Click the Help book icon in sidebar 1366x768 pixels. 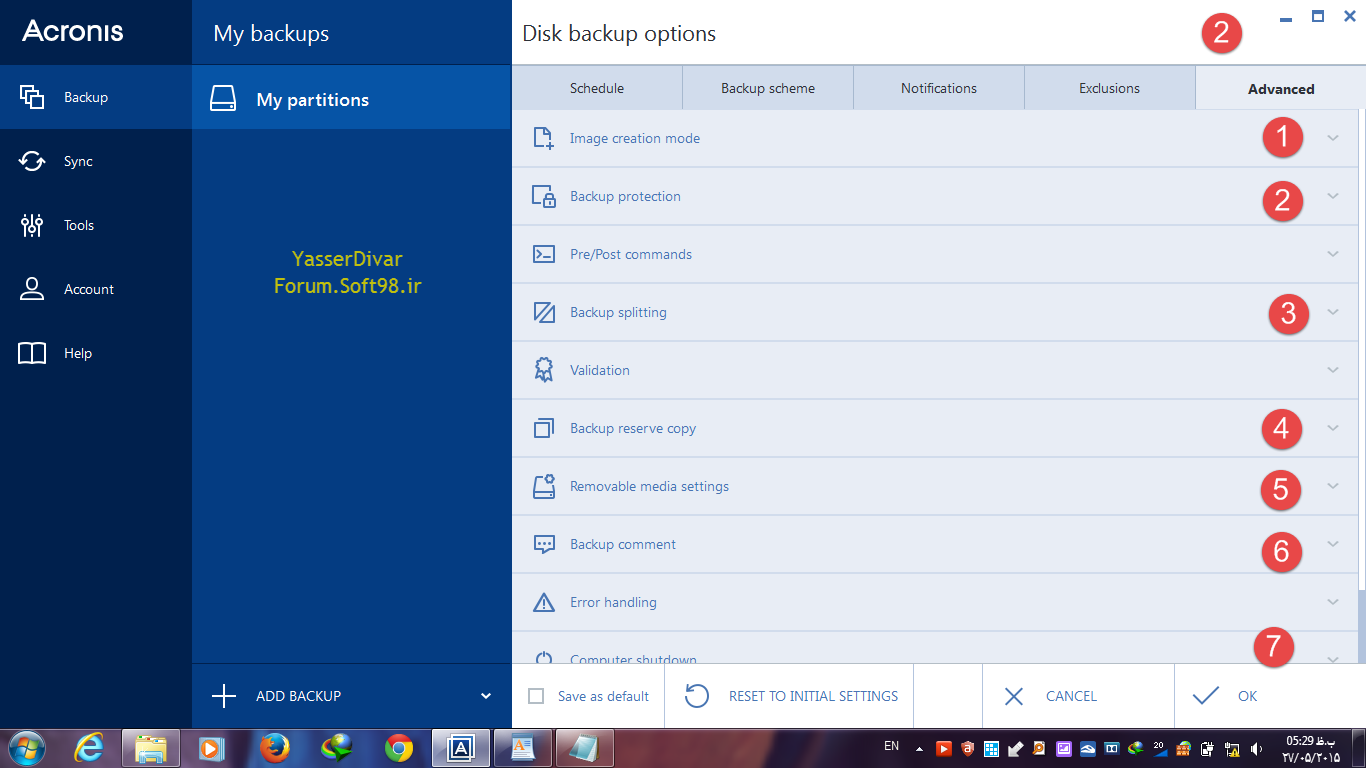(32, 353)
